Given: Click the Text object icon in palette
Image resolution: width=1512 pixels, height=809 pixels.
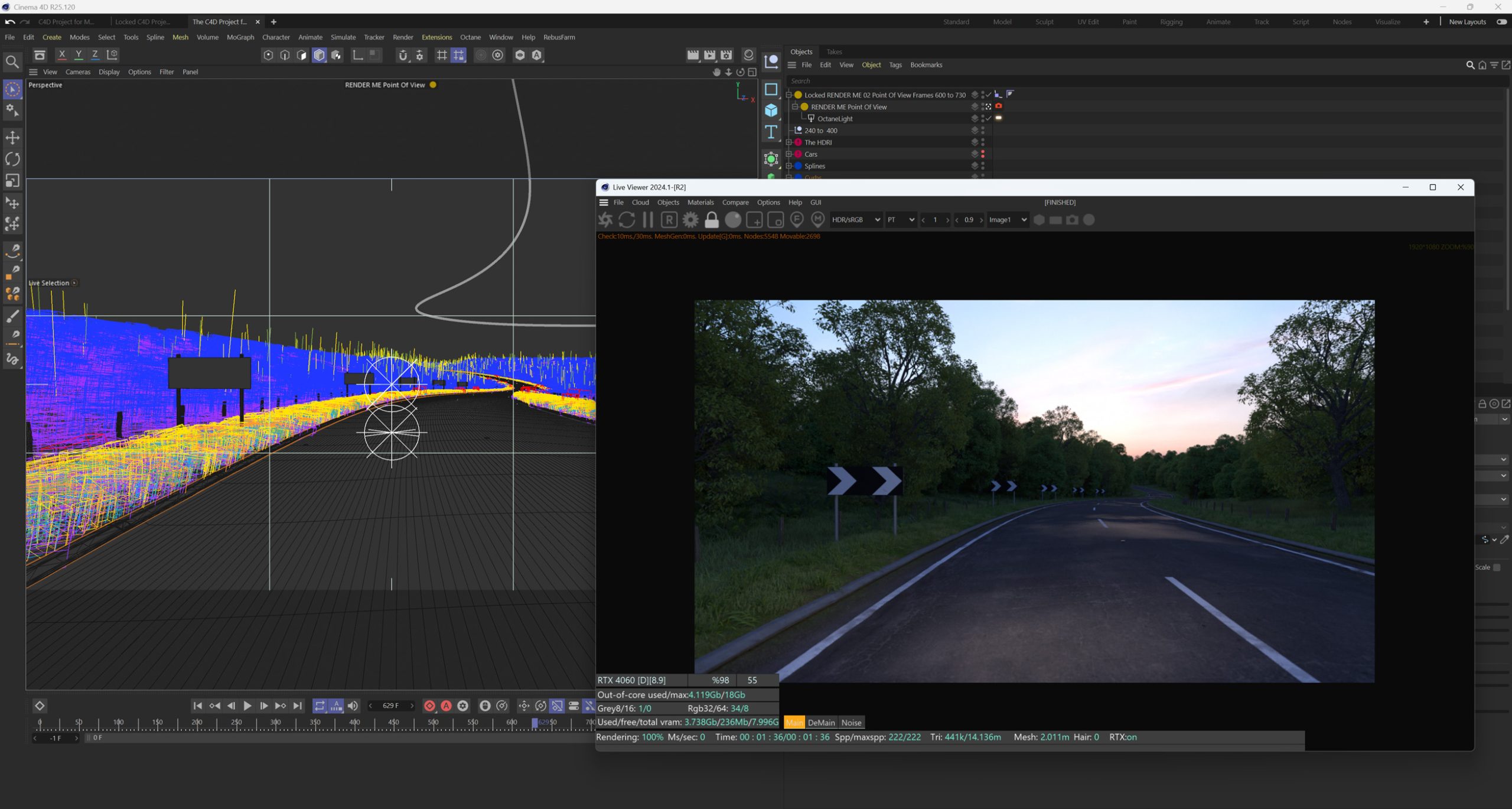Looking at the screenshot, I should pyautogui.click(x=771, y=132).
